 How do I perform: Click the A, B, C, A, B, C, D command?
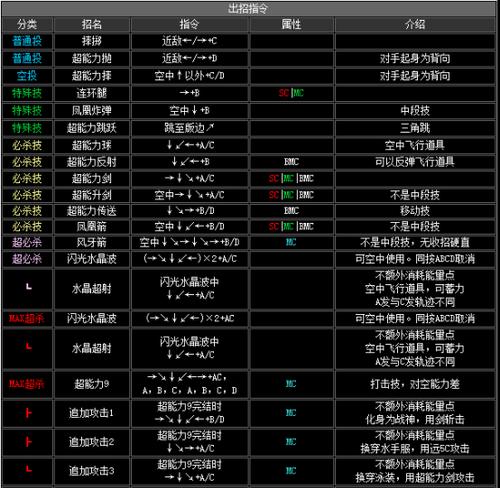(x=189, y=391)
